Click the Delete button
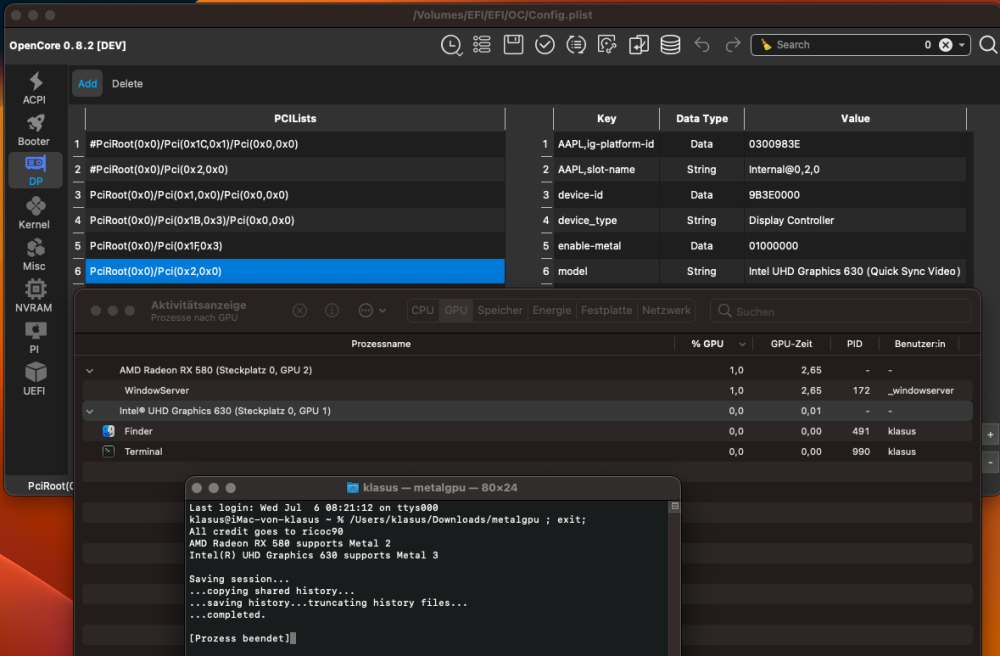This screenshot has width=1000, height=656. [x=128, y=84]
